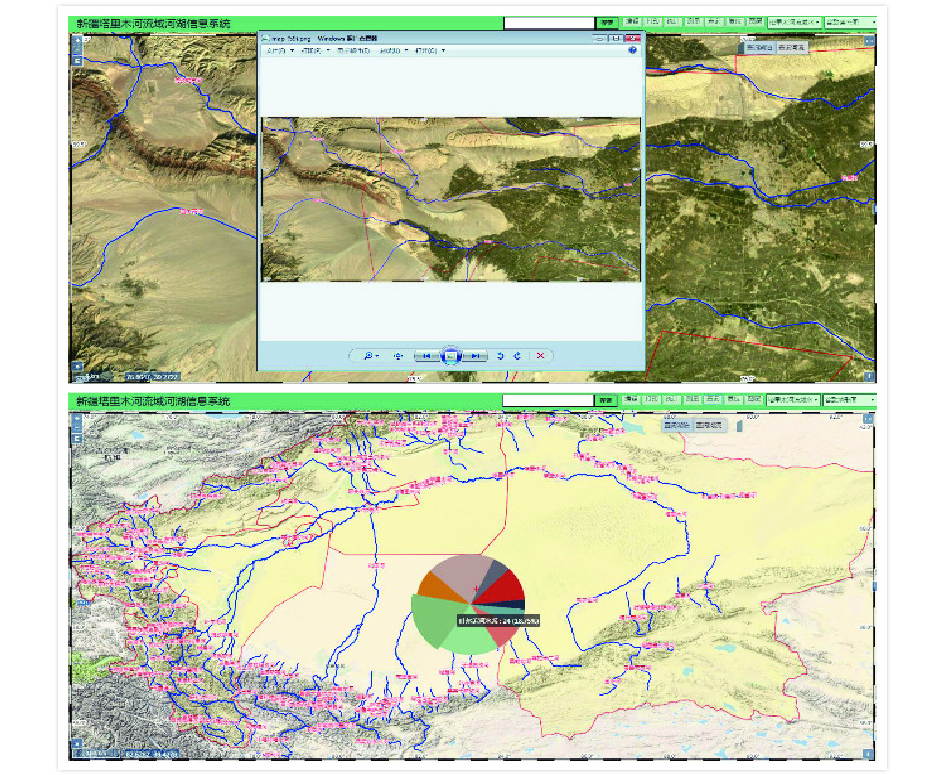Click seventh toolbar button after search, upper app
946x775 pixels.
(755, 22)
